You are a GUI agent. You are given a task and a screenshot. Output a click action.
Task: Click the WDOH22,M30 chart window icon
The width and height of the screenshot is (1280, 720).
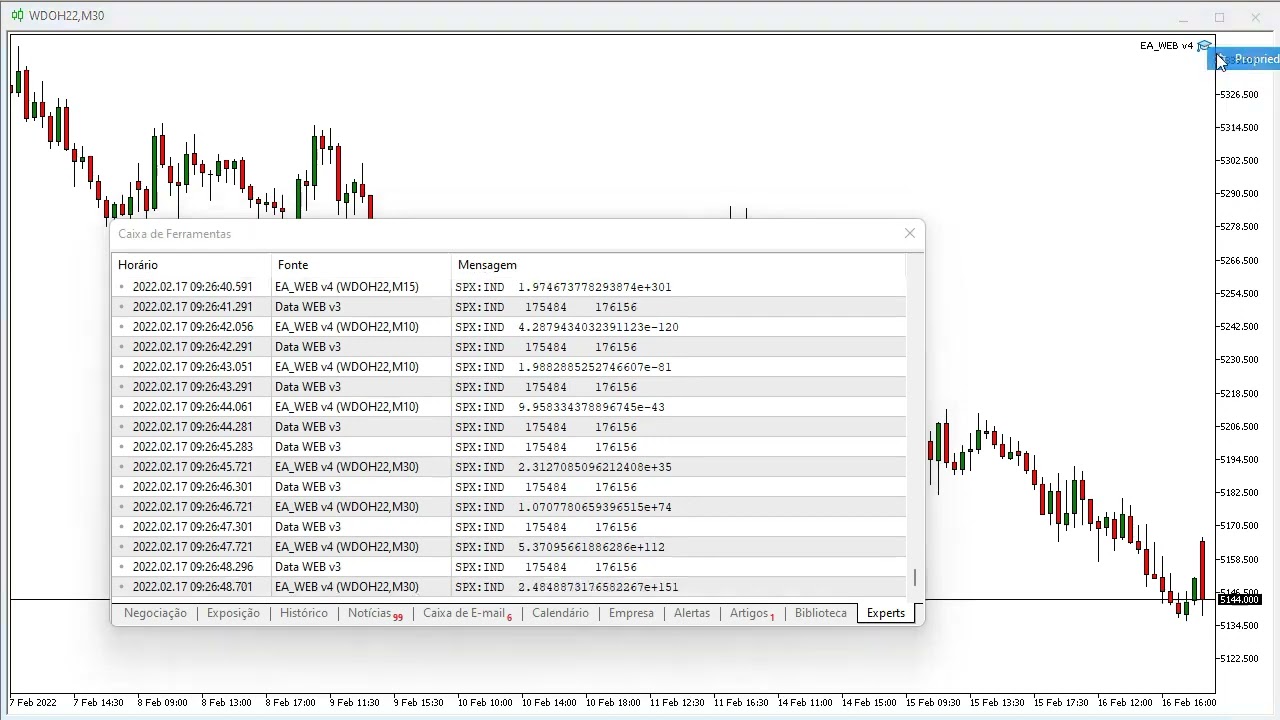[x=17, y=15]
